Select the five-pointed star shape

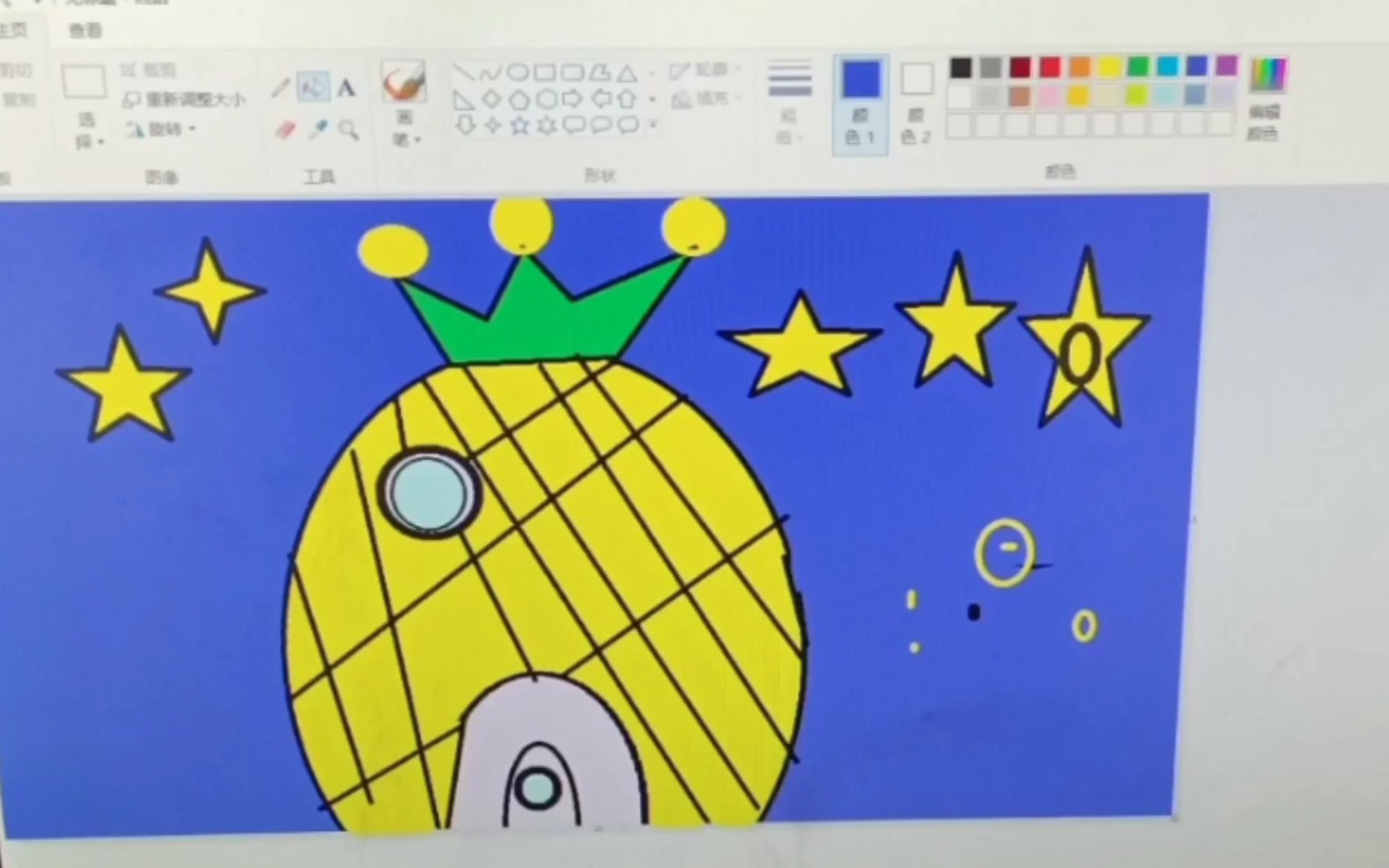tap(519, 125)
